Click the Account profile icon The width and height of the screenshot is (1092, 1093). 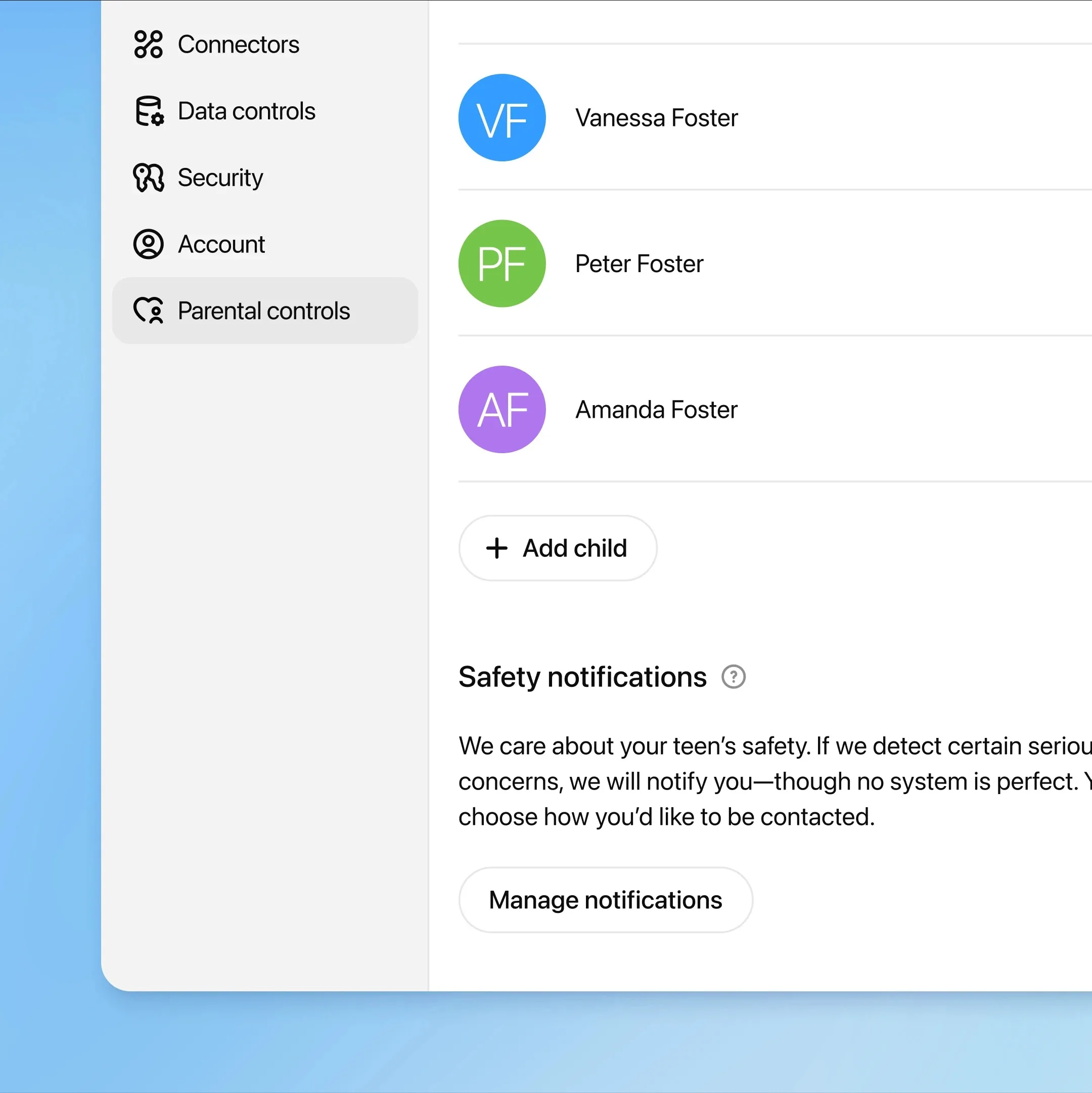click(x=148, y=244)
